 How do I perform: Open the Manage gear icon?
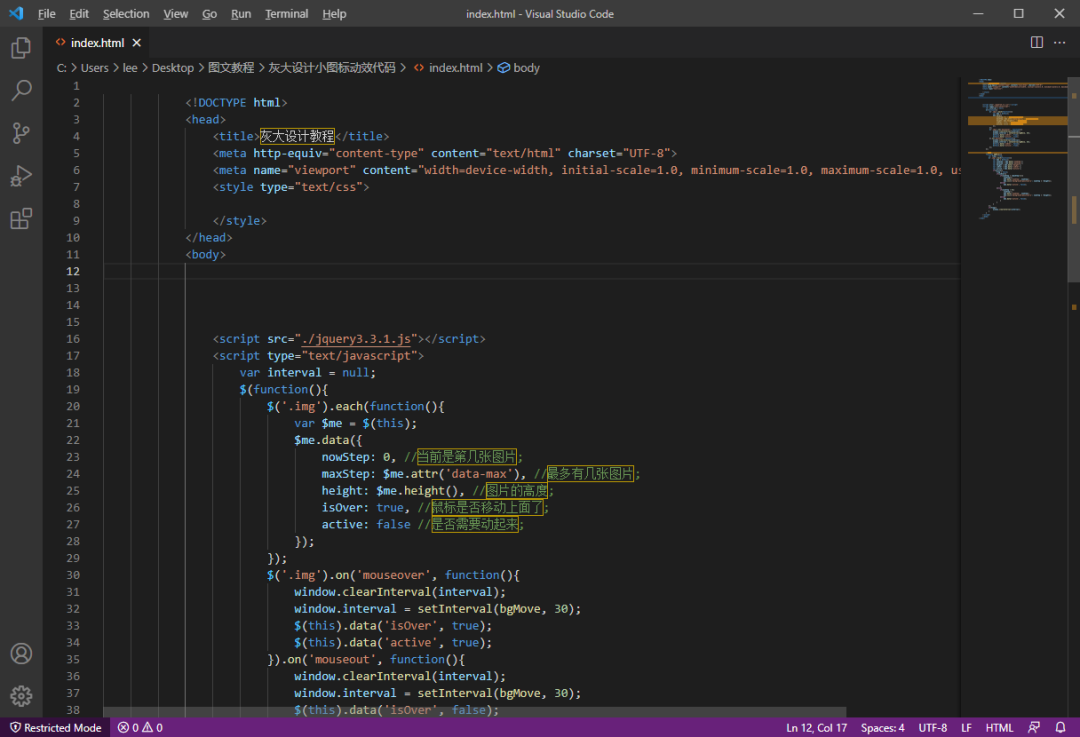point(21,696)
